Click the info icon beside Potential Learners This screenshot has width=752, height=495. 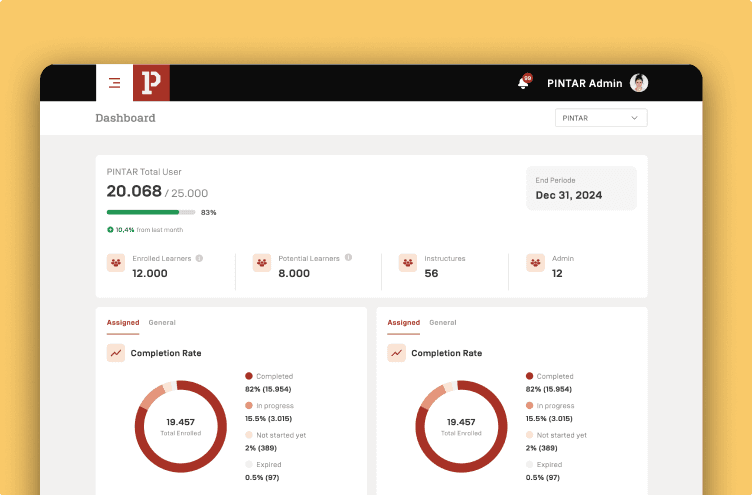click(348, 258)
